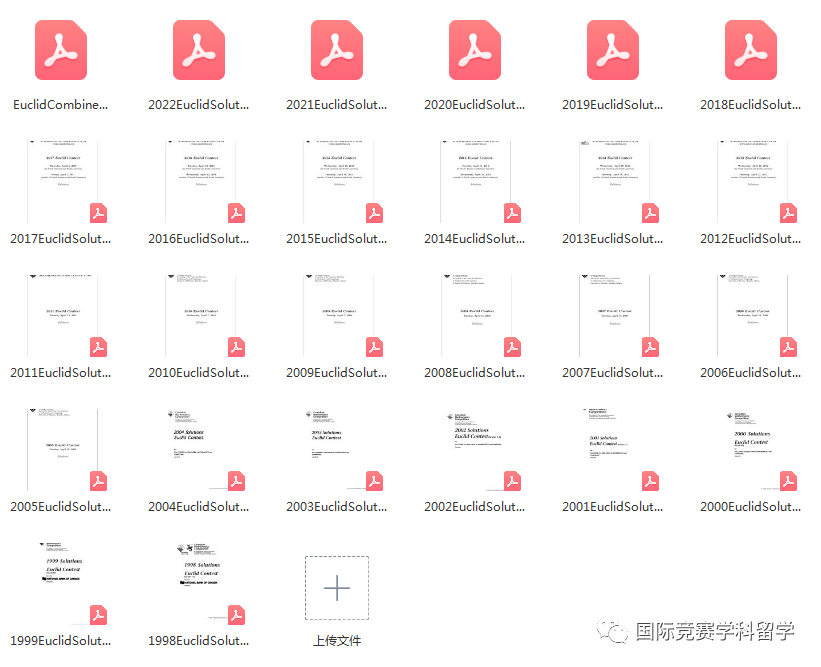821x667 pixels.
Task: Click the file name 2018EuclidSolut...
Action: point(751,105)
